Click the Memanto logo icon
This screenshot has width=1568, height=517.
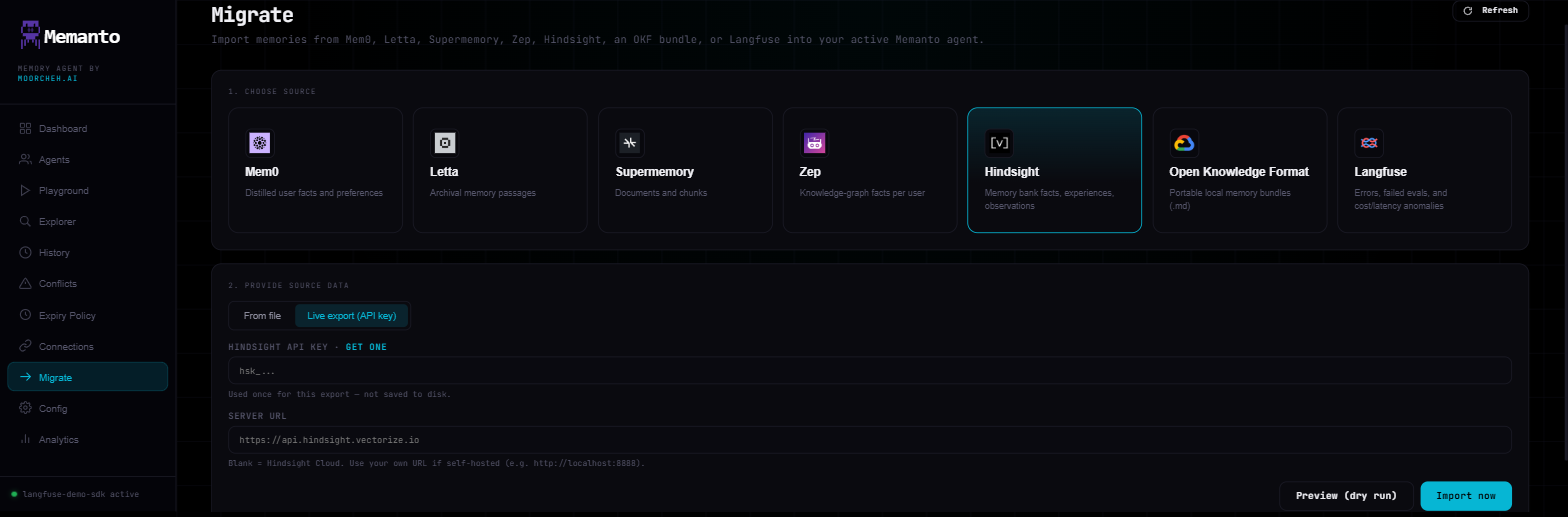pyautogui.click(x=30, y=37)
